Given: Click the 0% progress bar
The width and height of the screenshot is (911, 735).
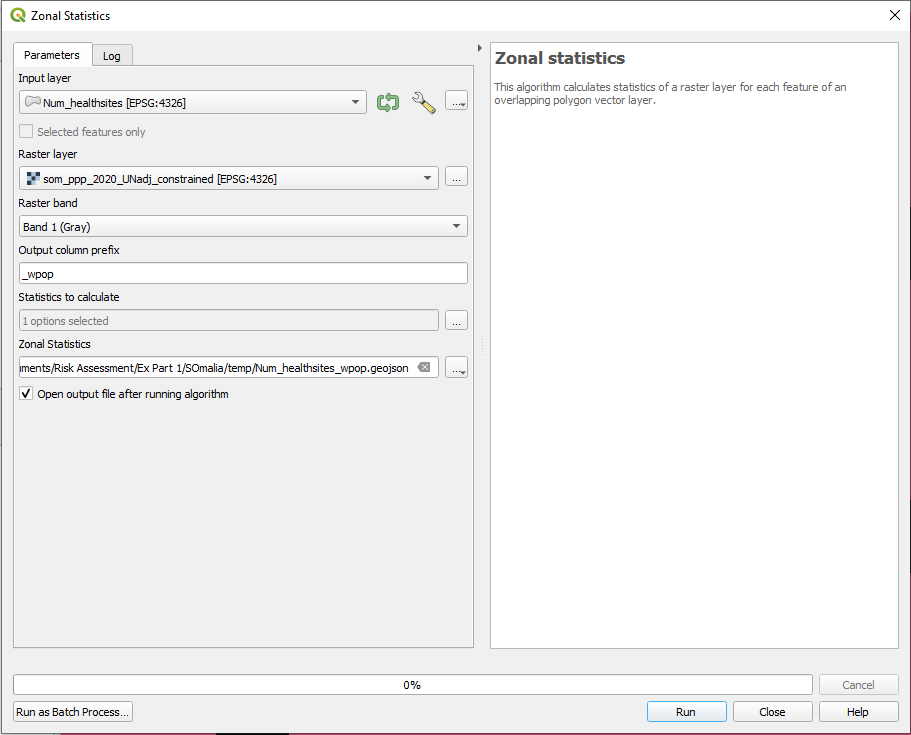Looking at the screenshot, I should [x=412, y=685].
